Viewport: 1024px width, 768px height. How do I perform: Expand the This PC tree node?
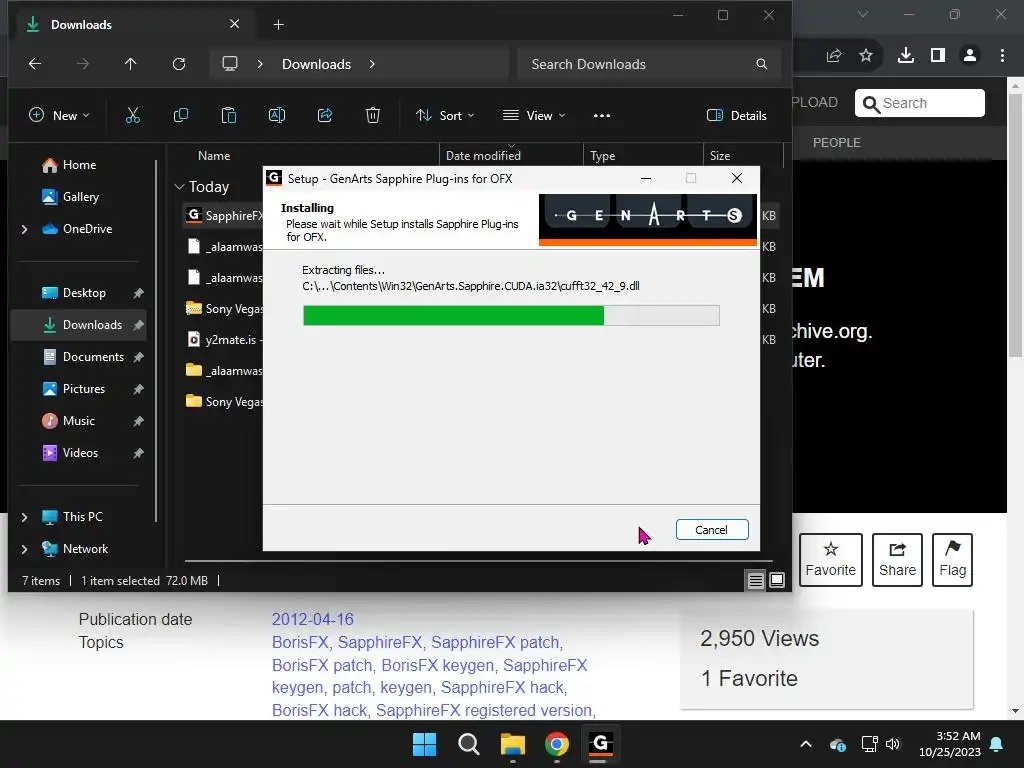pos(24,517)
